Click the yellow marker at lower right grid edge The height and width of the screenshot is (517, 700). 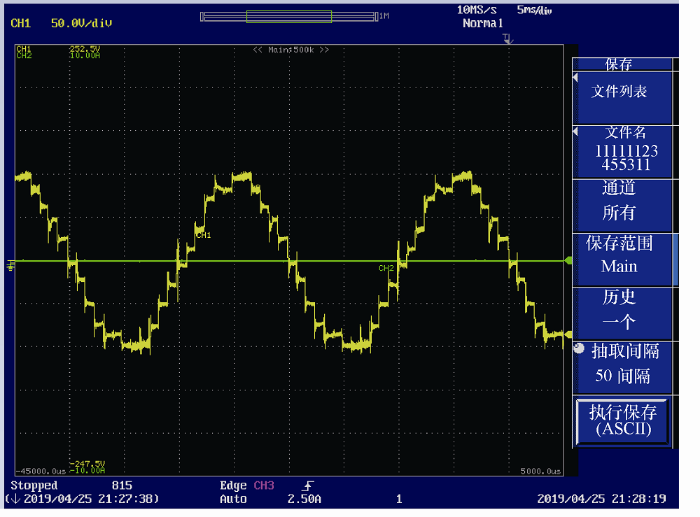point(568,335)
